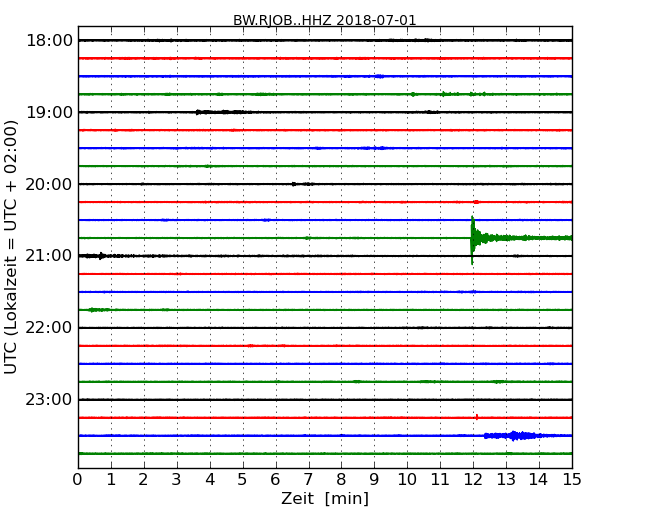Screen dimensions: 650x520
Task: Click the plot title BW.RJOB..HHZ 2018-07-01
Action: [325, 20]
